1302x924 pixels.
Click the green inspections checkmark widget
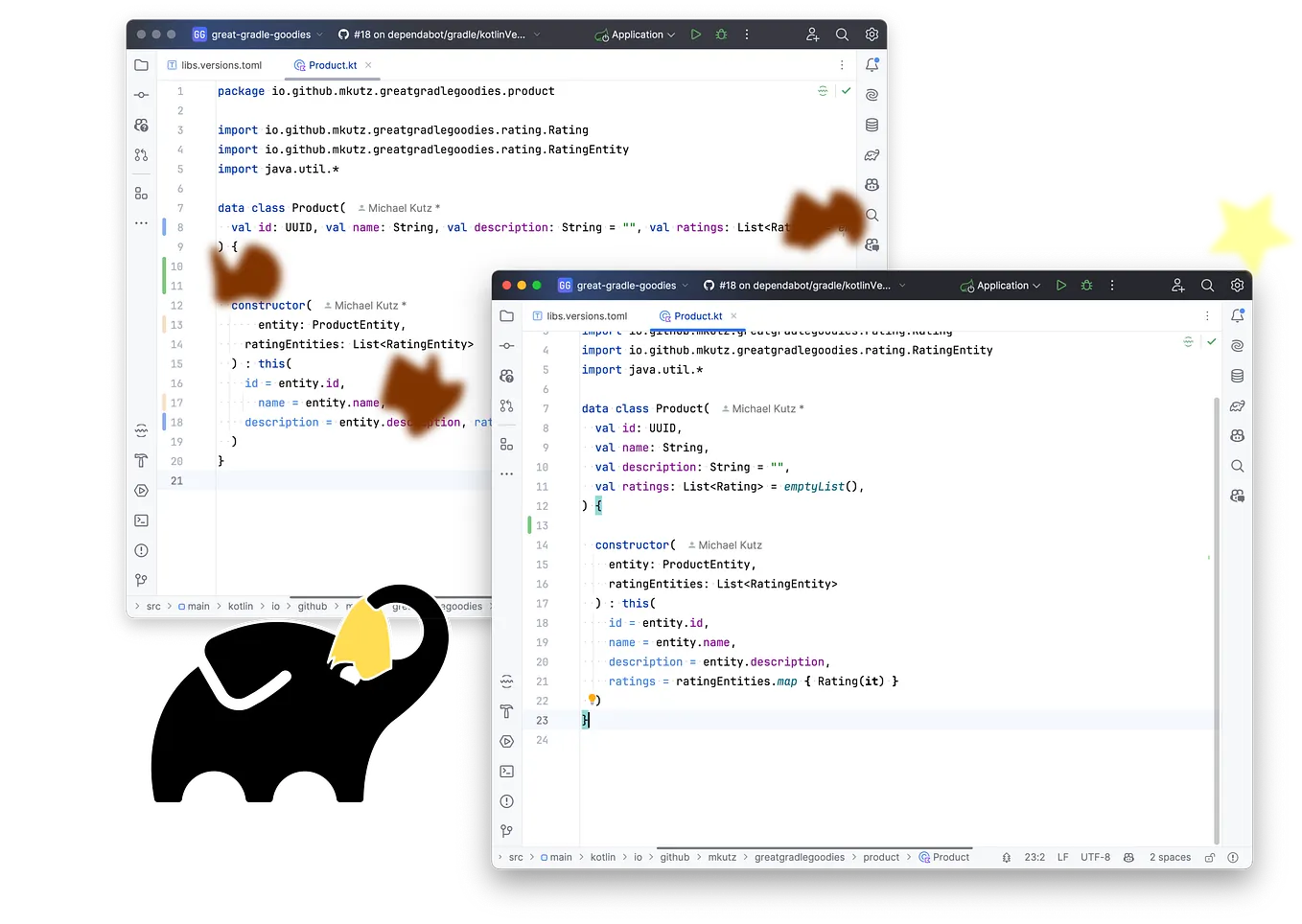1212,340
